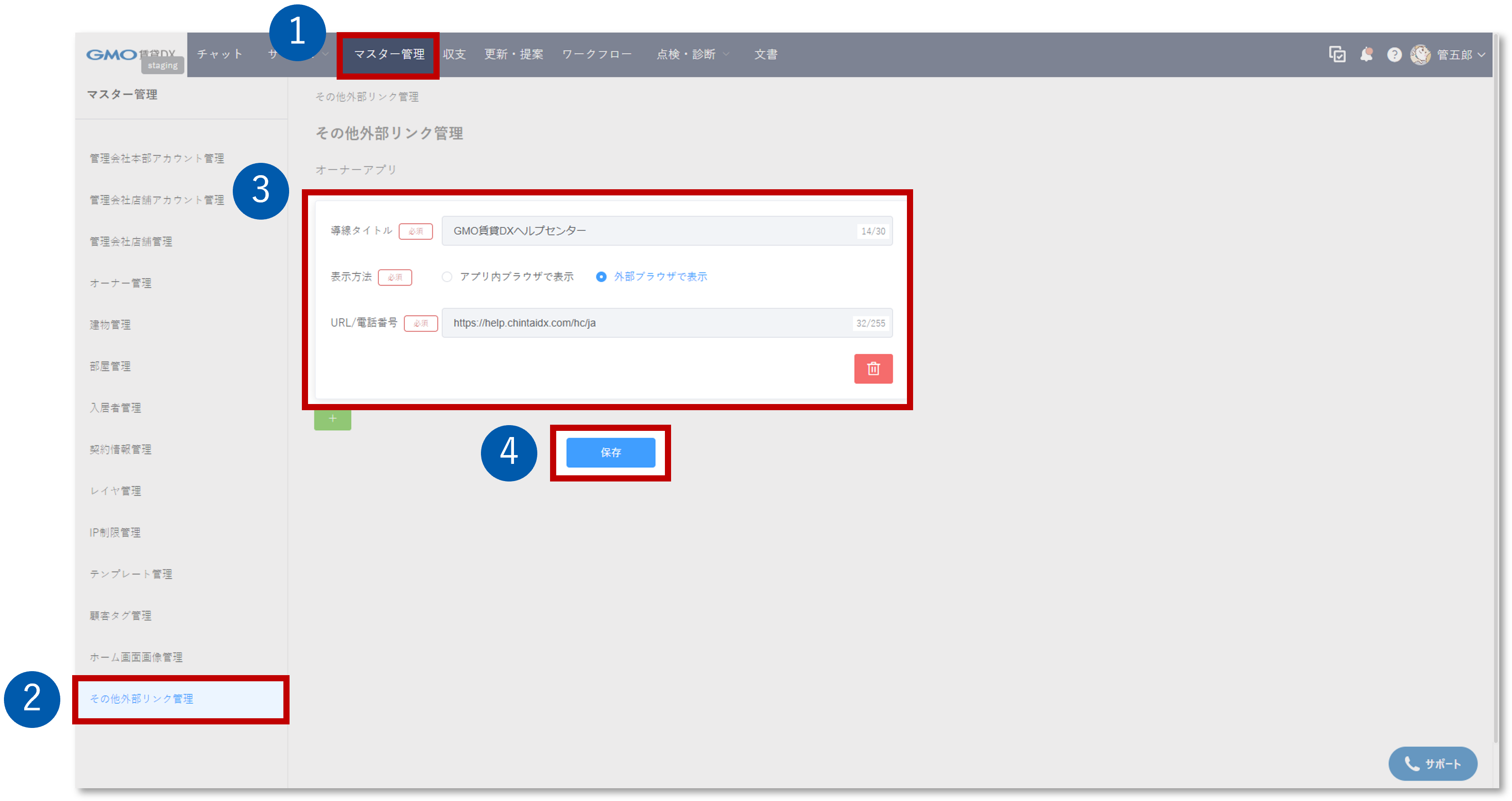Select アプリ内ブラウザで表示 radio option

[447, 276]
